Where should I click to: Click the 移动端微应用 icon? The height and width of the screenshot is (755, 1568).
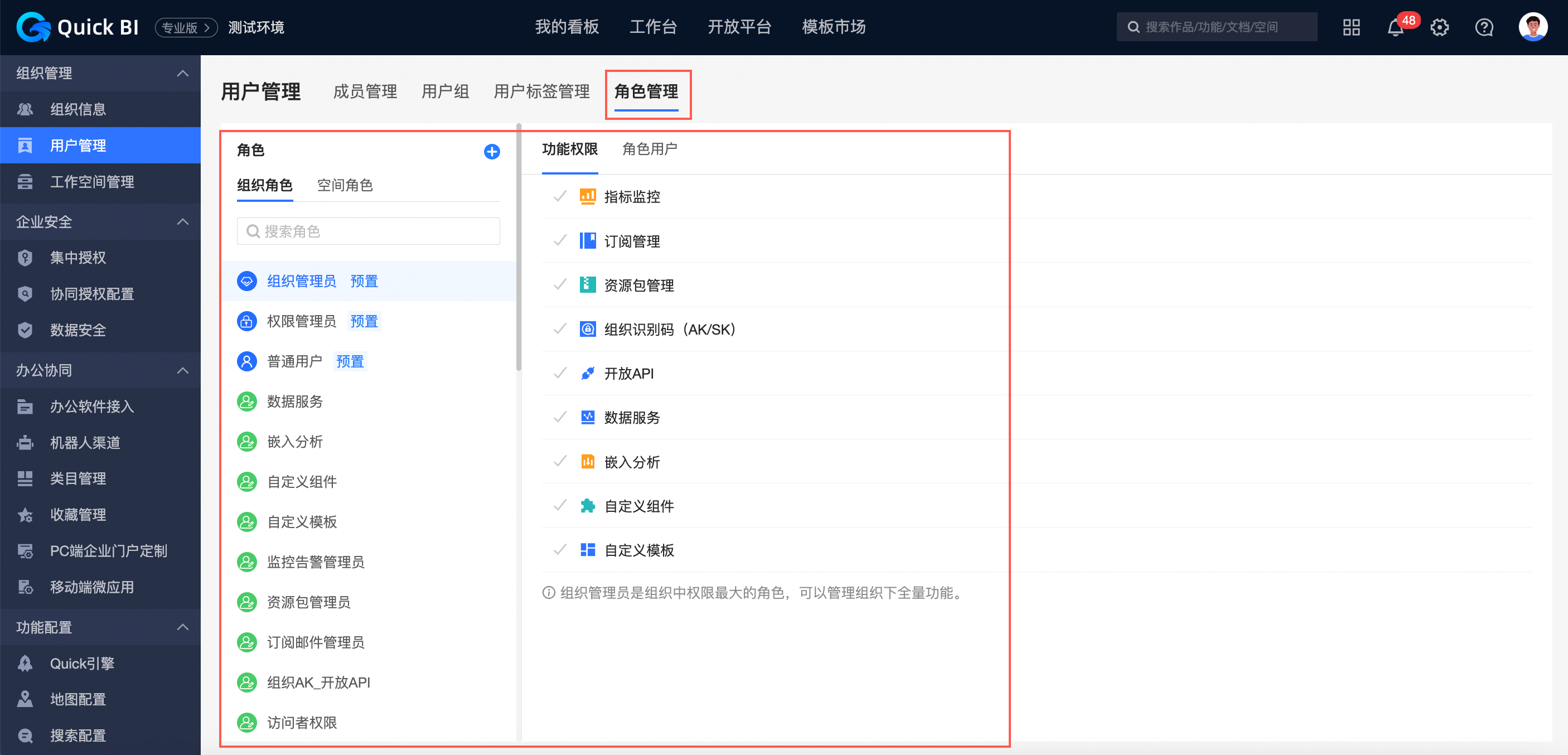coord(25,587)
